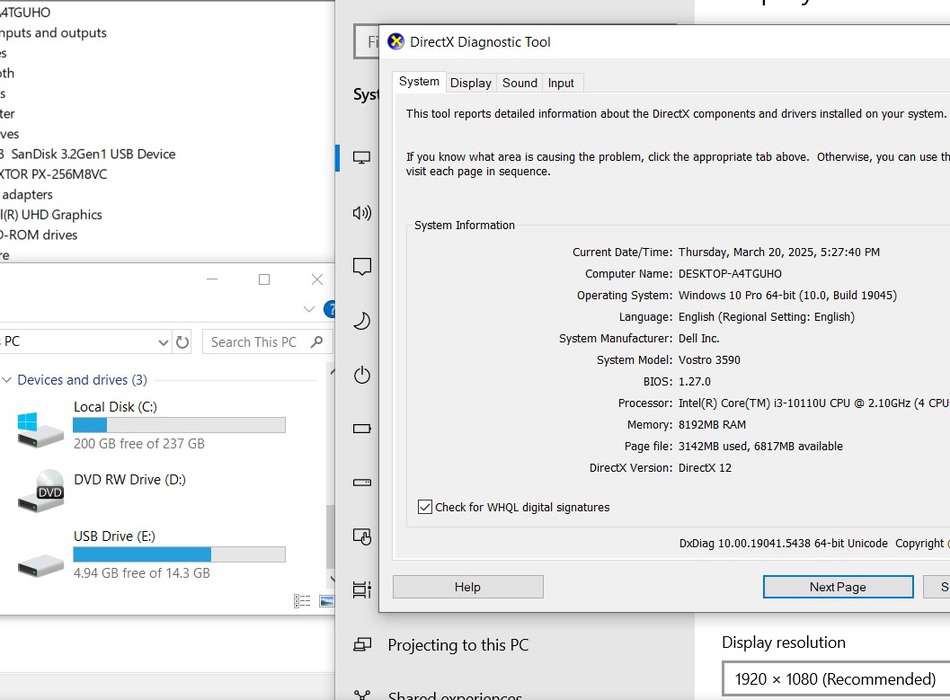Screen dimensions: 950x700
Task: Open the address bar history dropdown
Action: (x=163, y=342)
